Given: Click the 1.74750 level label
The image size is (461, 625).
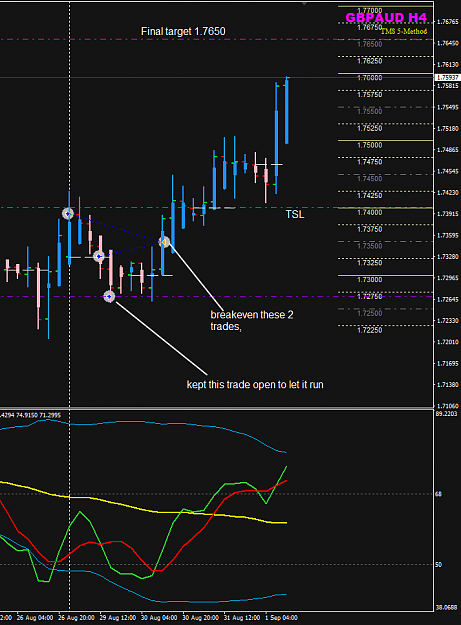Looking at the screenshot, I should click(369, 162).
